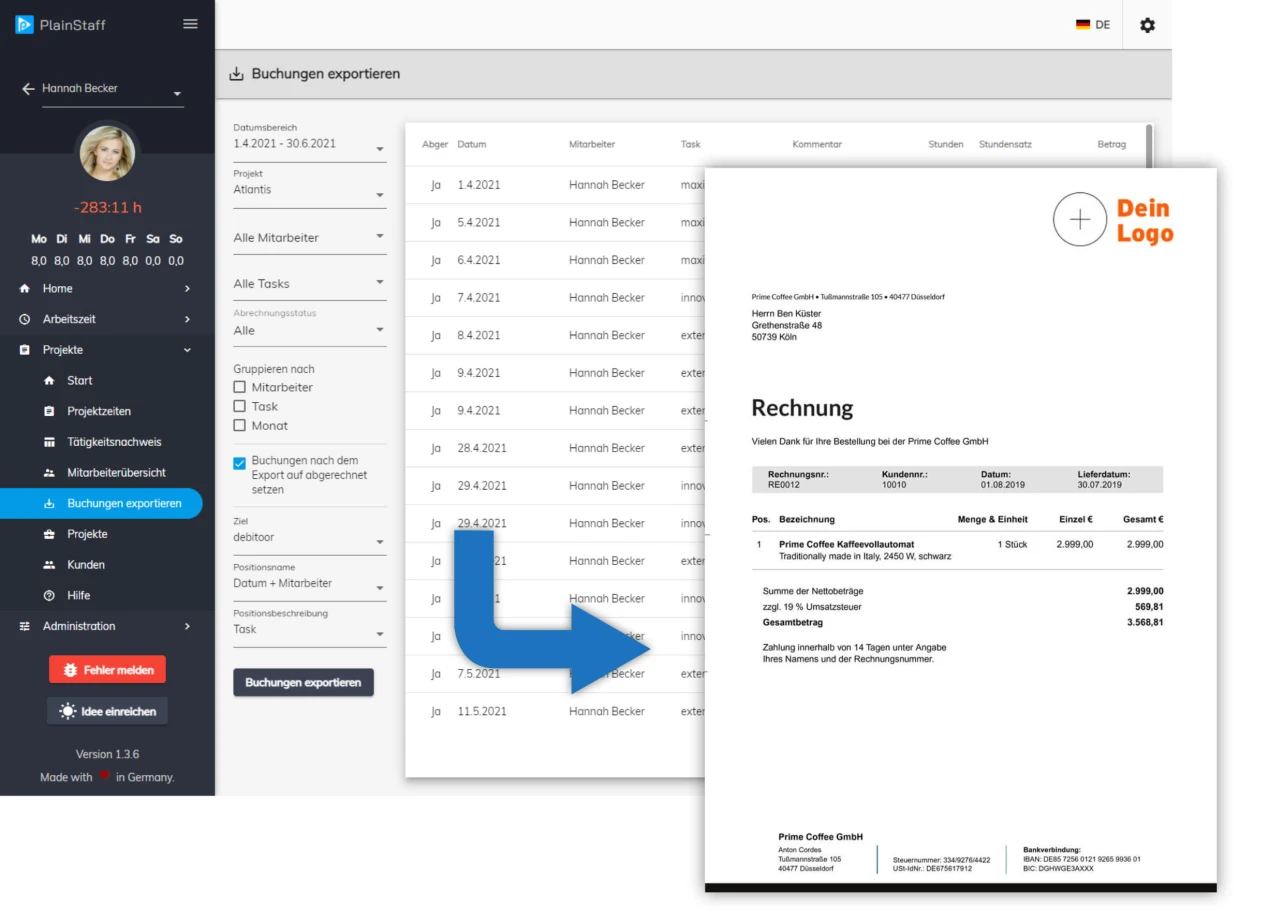Screen dimensions: 1284x923
Task: Open the Alle Mitarbeiter dropdown
Action: (x=310, y=238)
